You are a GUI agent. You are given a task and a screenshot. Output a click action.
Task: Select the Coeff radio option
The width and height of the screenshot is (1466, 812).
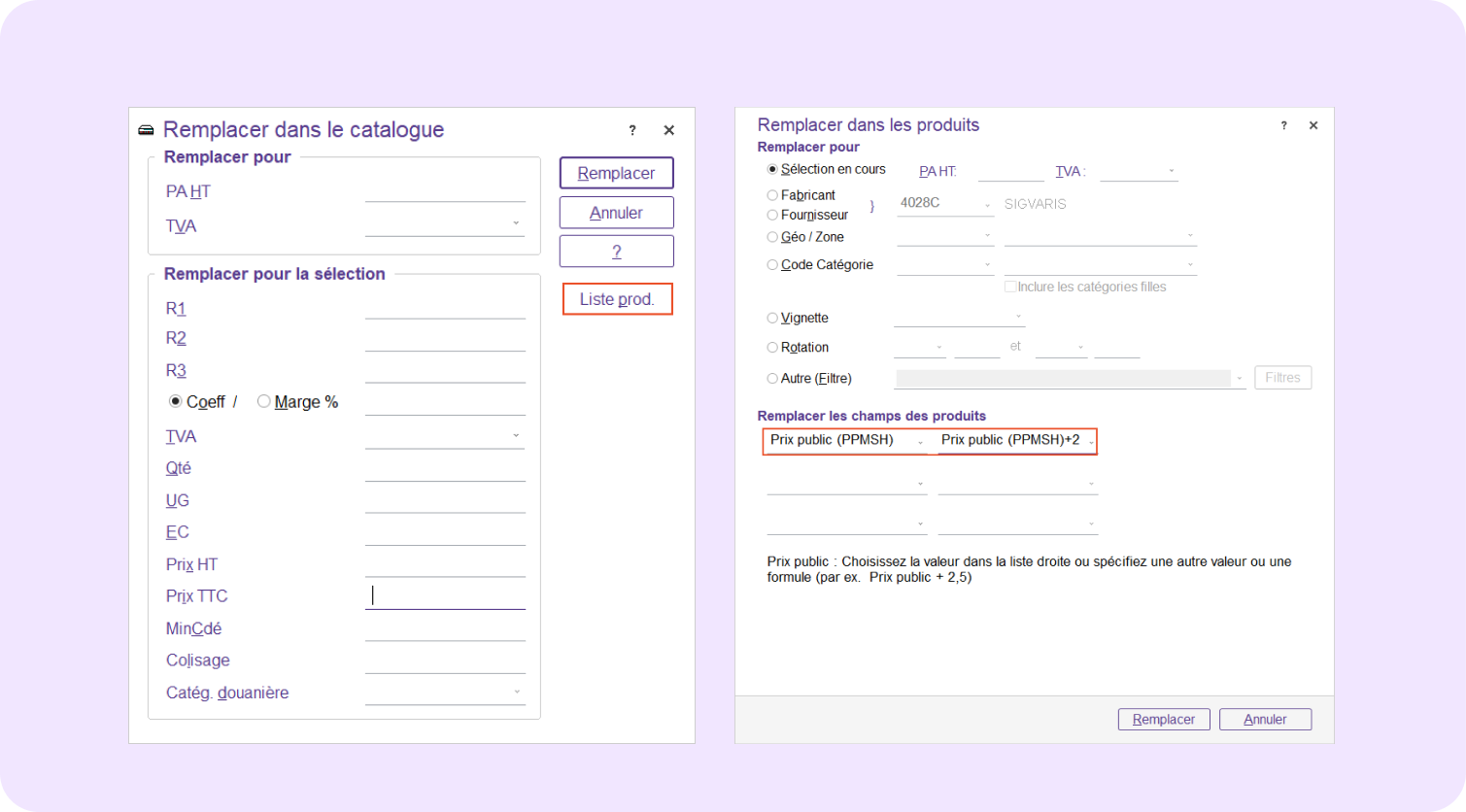click(176, 401)
